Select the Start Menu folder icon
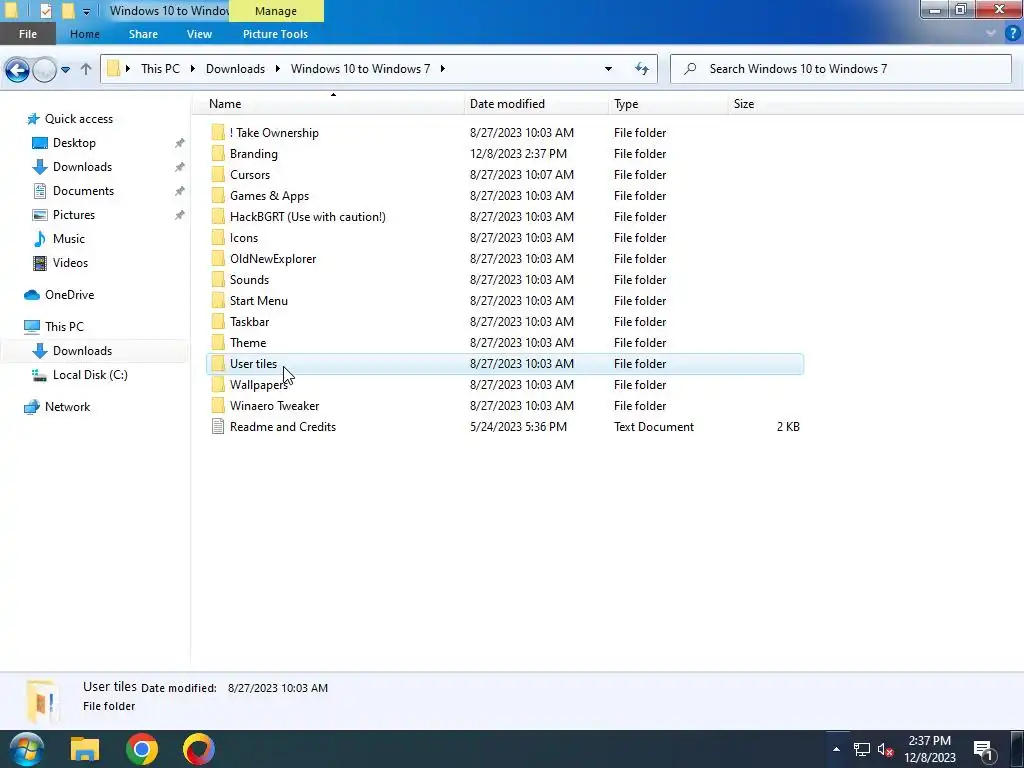Screen dimensions: 1024x768 218,300
